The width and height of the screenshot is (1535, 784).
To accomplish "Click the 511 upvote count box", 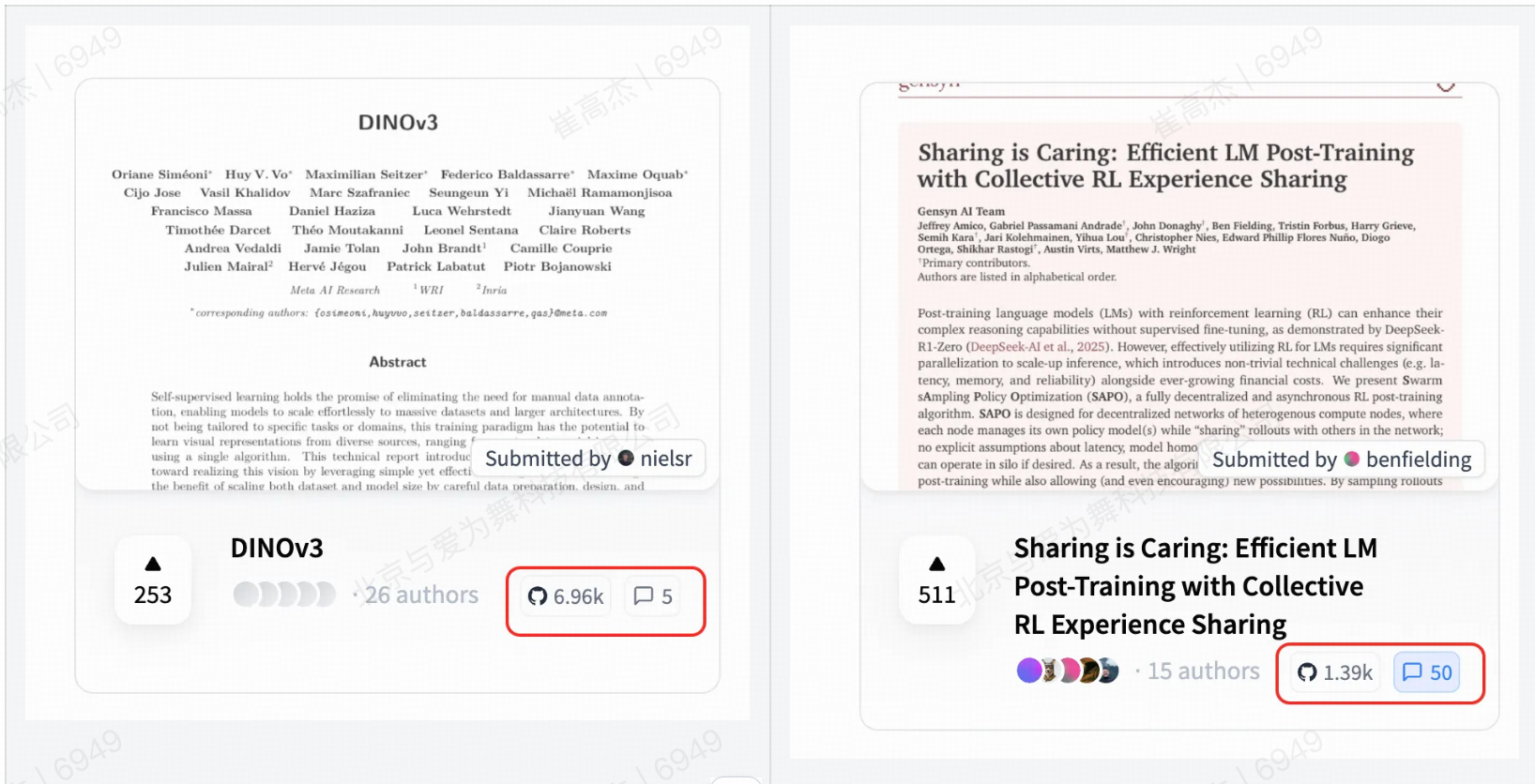I will [936, 580].
